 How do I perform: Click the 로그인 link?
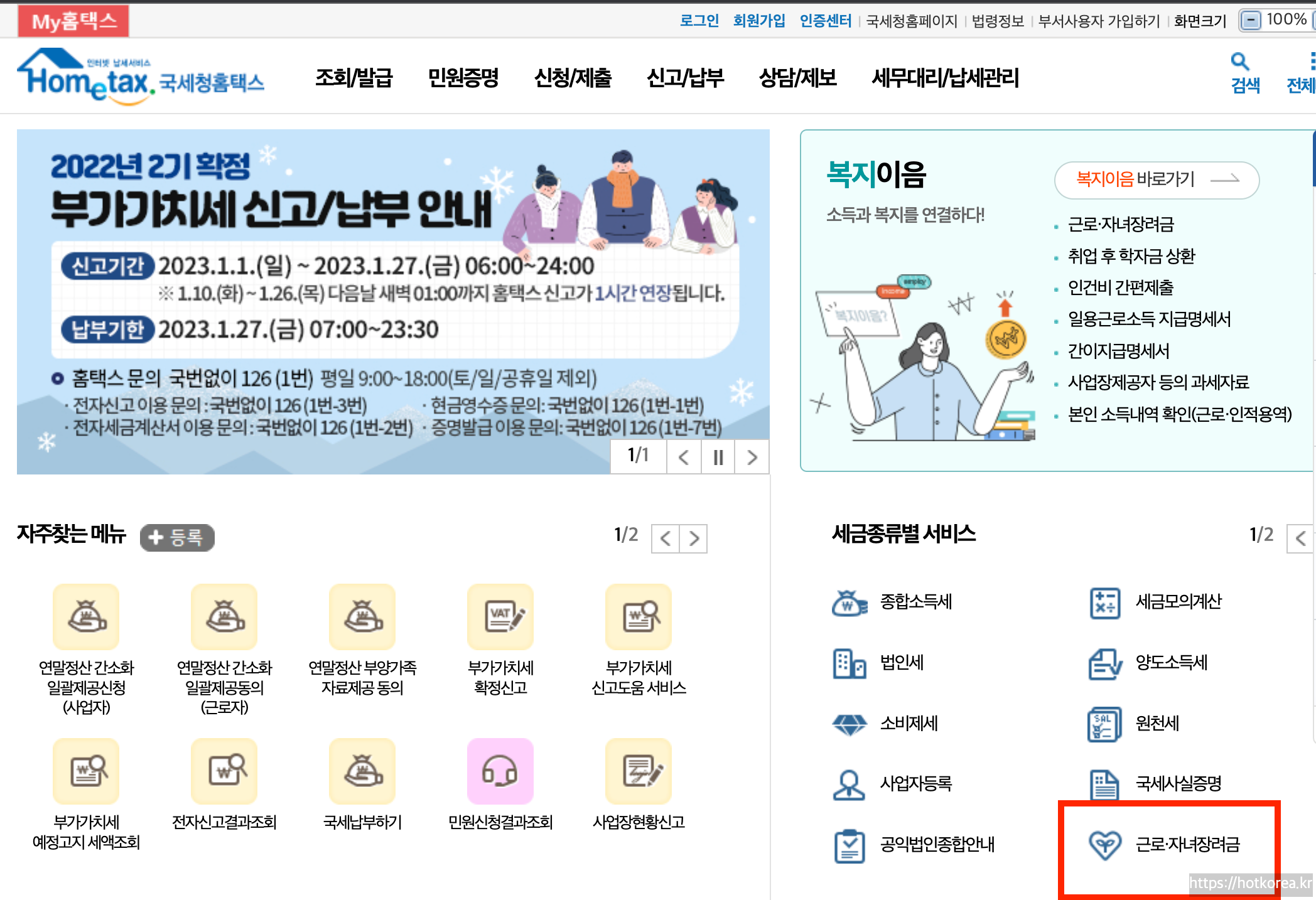[699, 21]
